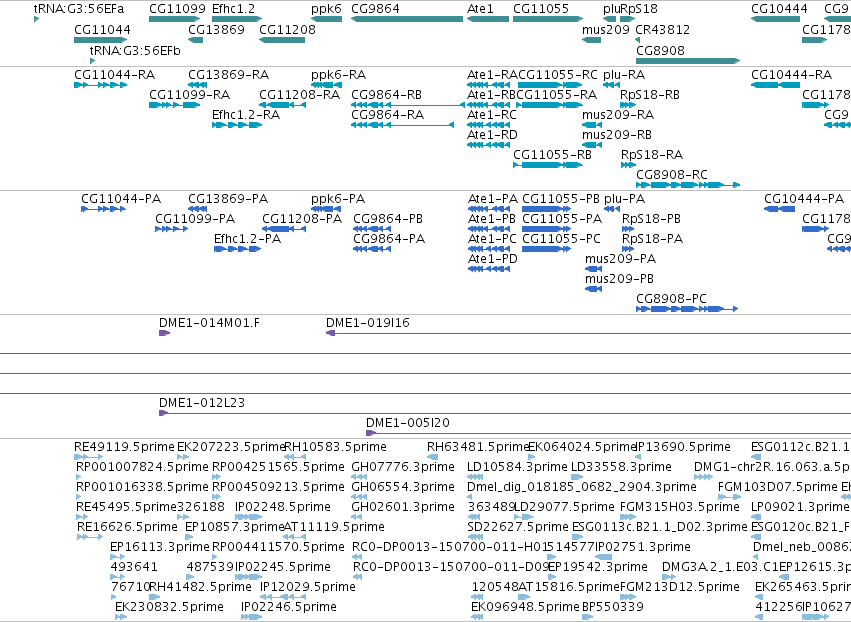
Task: Select the DME1-005I20 clone label
Action: click(x=408, y=423)
